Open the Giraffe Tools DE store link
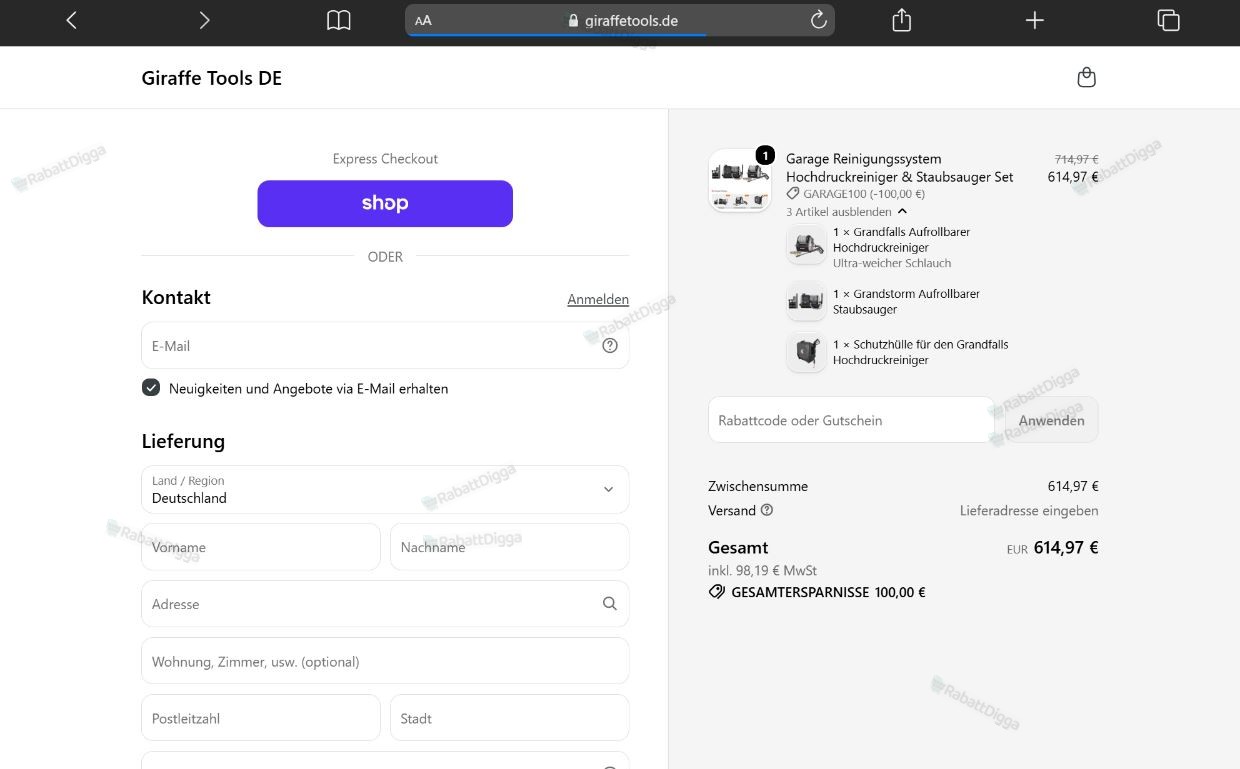Screen dimensions: 1240x769 pos(212,78)
